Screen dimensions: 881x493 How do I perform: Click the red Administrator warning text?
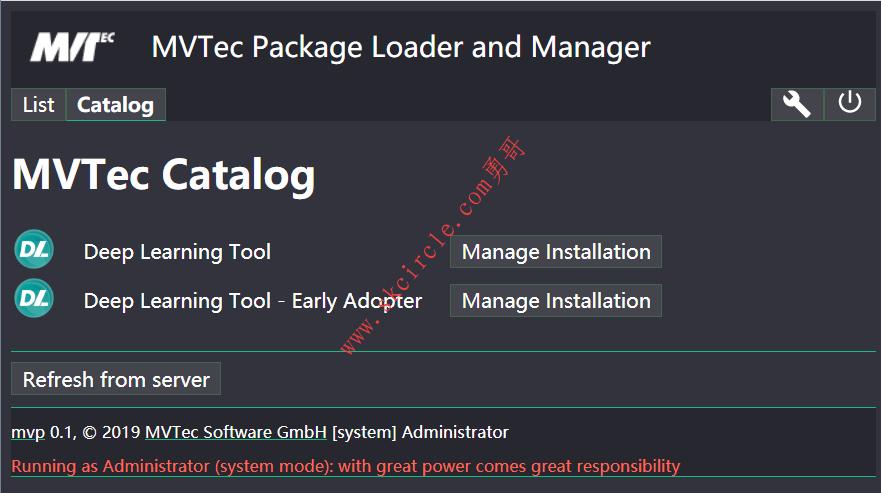pos(346,466)
